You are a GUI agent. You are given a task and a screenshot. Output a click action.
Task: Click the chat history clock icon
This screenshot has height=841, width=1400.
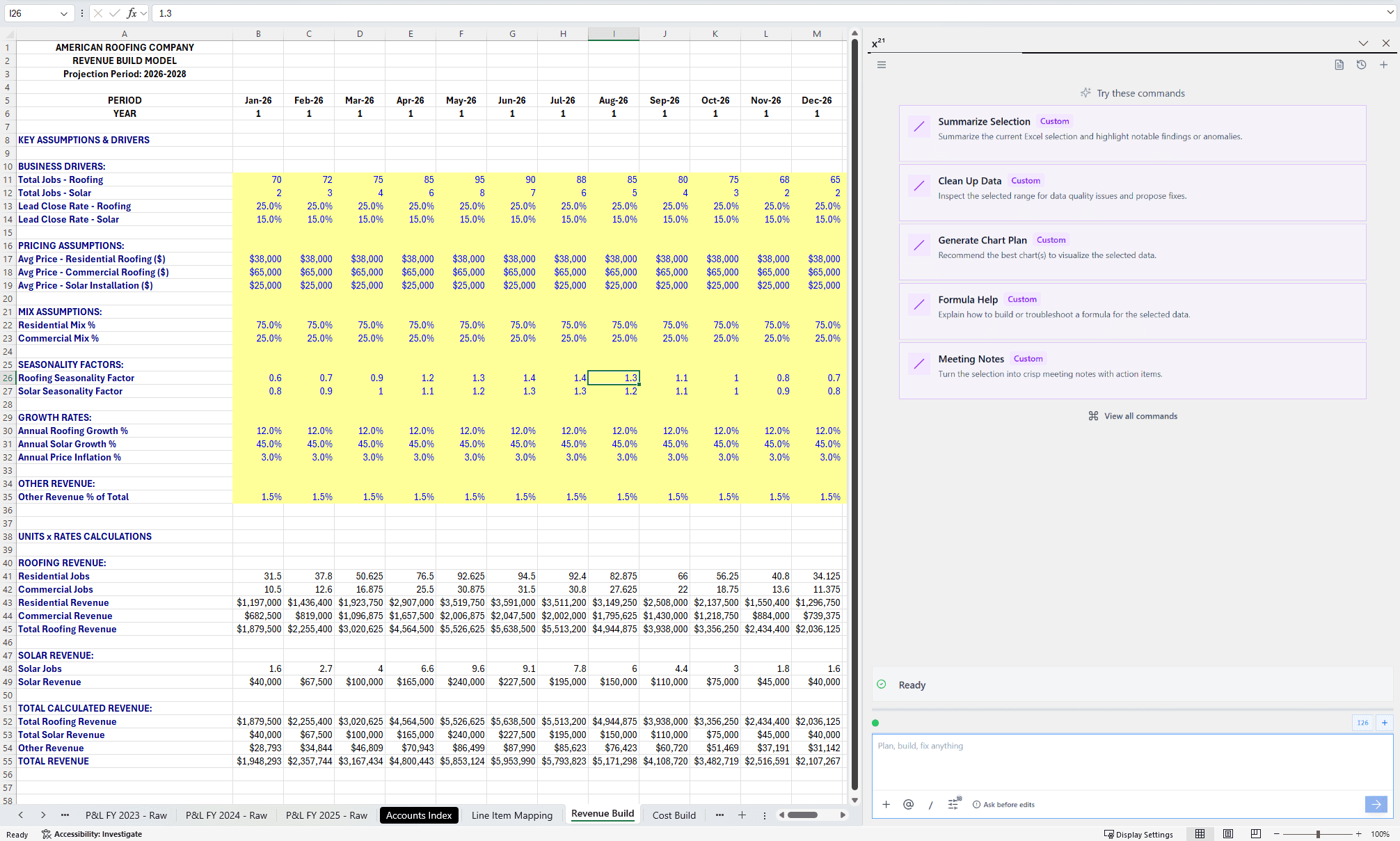[x=1361, y=65]
